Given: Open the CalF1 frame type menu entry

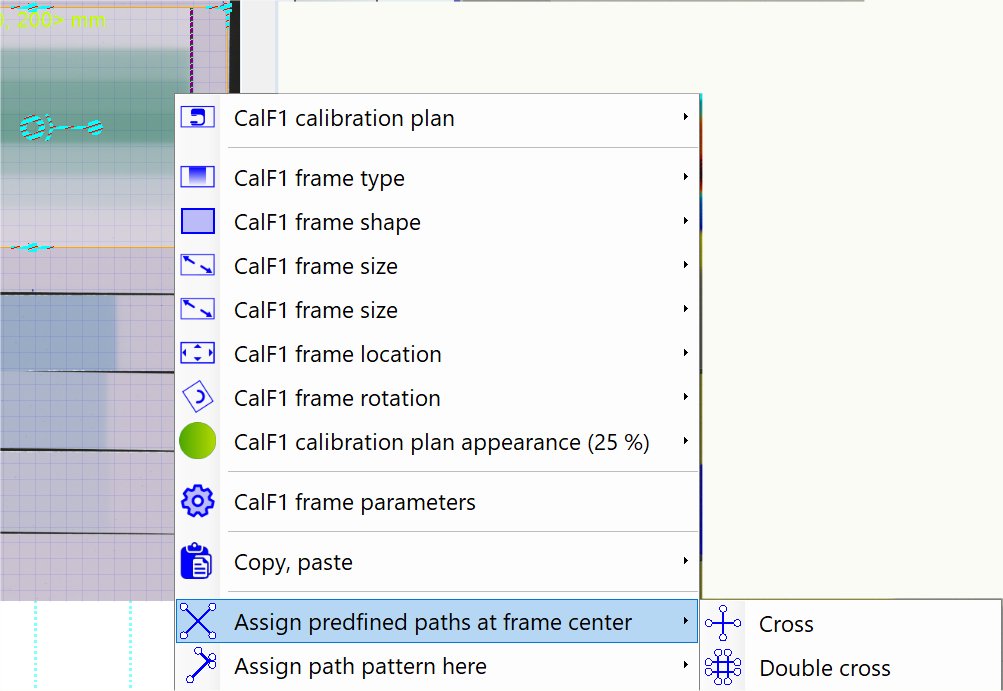Looking at the screenshot, I should 319,178.
